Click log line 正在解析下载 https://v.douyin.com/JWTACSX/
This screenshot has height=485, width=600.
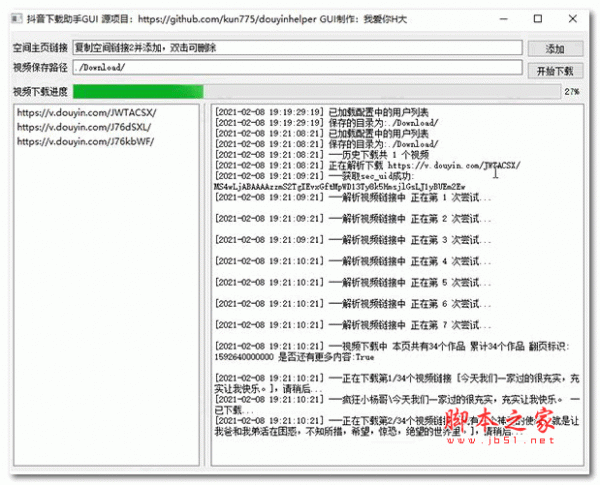pyautogui.click(x=367, y=165)
